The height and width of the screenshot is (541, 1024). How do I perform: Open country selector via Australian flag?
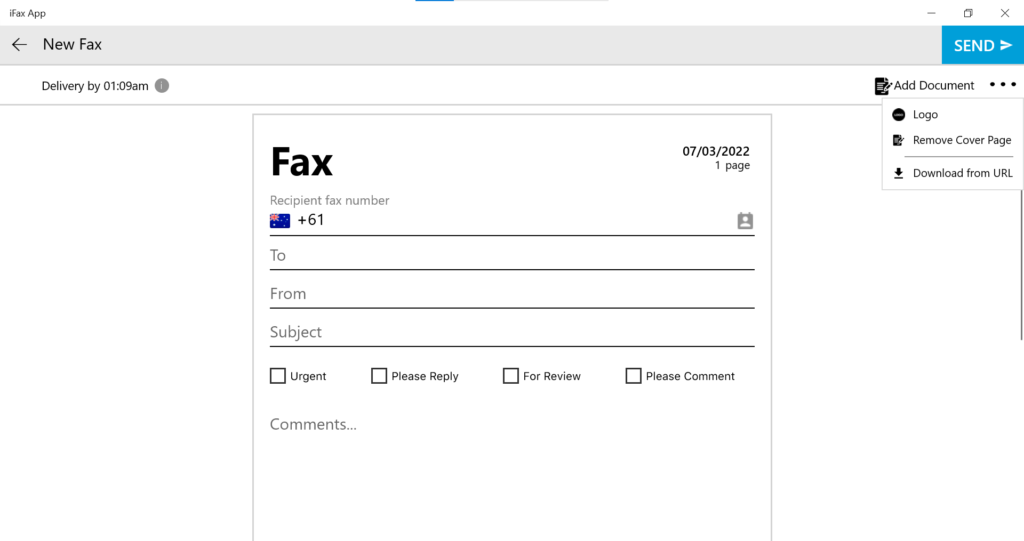click(280, 221)
